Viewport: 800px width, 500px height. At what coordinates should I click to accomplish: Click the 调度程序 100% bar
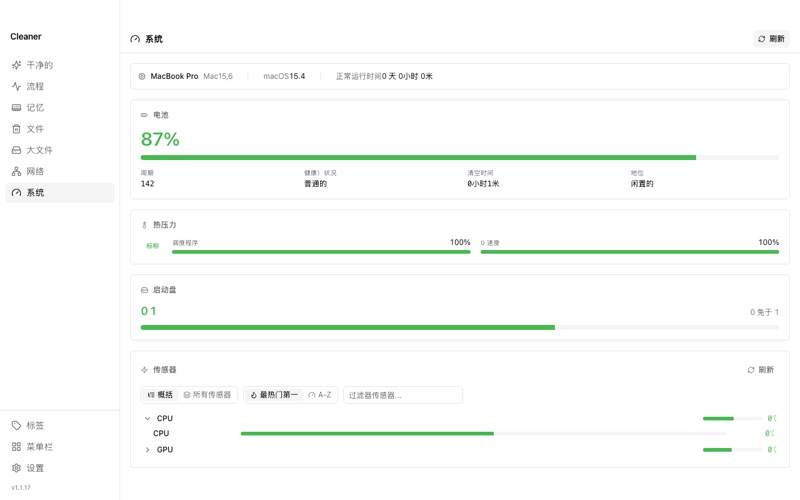[x=321, y=252]
